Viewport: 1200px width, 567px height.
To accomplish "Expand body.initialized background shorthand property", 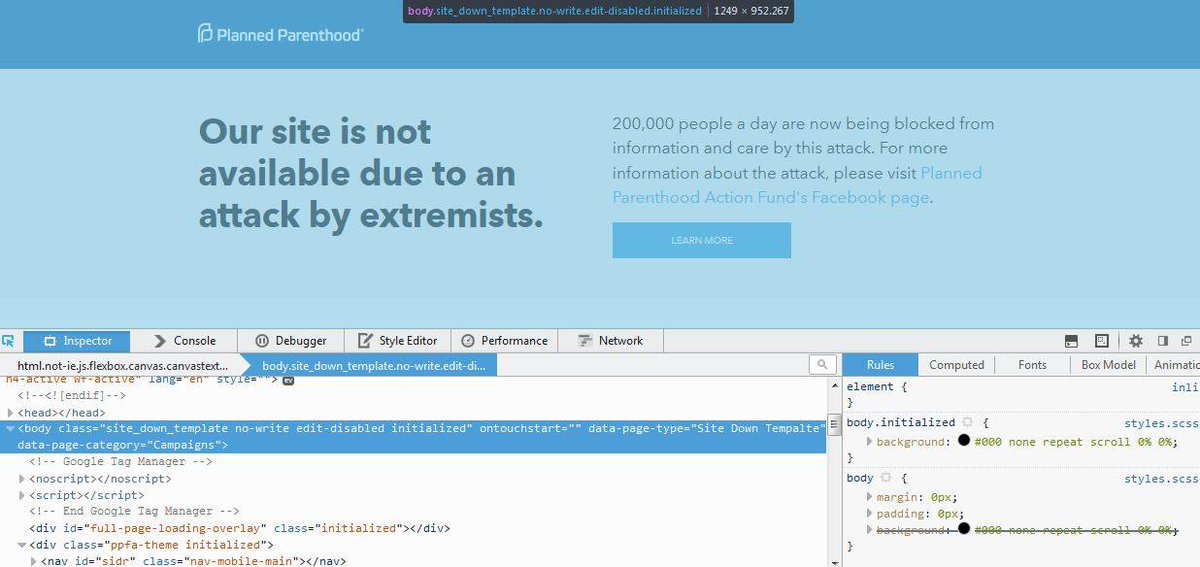I will [x=869, y=441].
